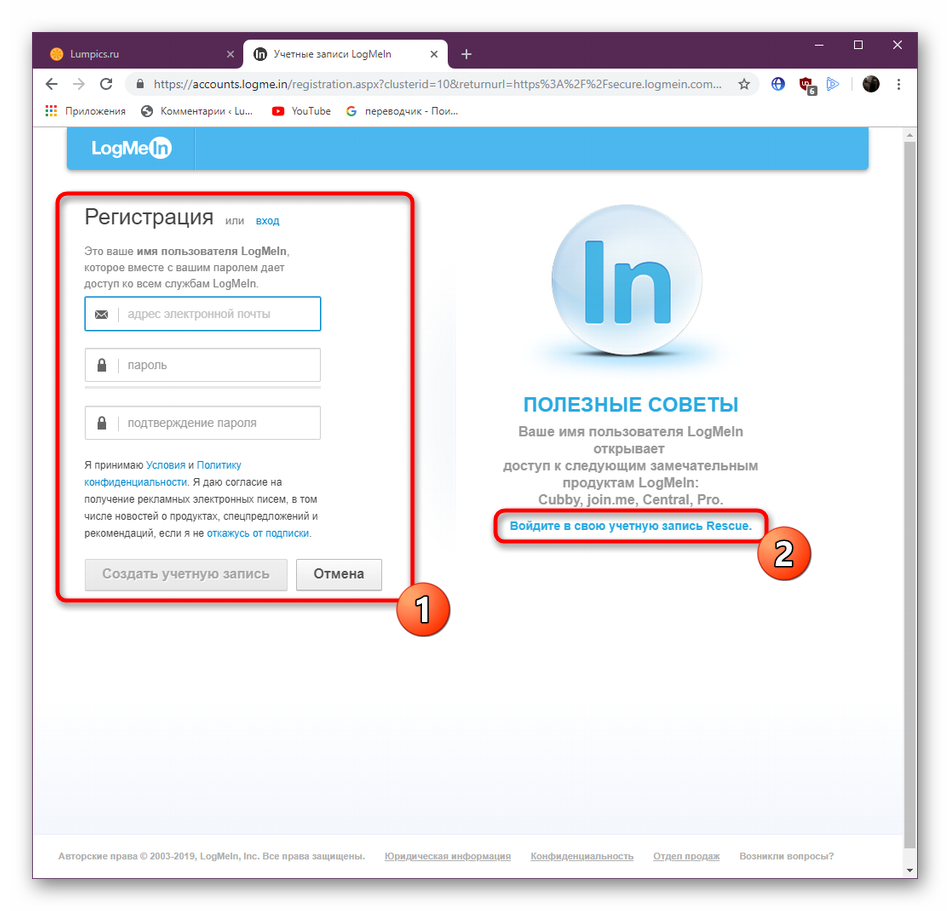Open a new browser tab
This screenshot has height=911, width=950.
click(466, 54)
